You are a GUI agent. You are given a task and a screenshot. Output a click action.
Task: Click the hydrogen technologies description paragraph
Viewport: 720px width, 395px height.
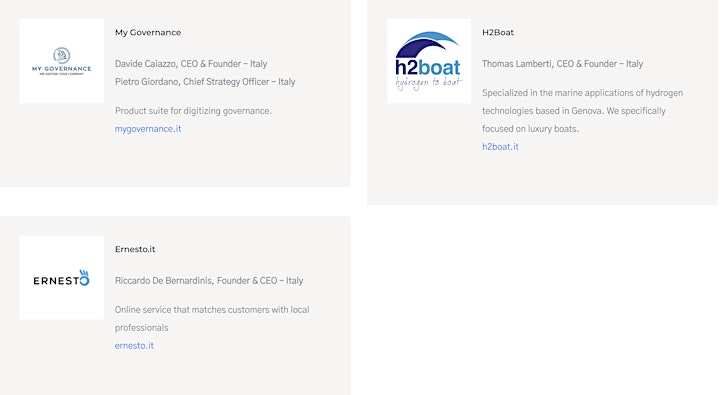[x=583, y=111]
